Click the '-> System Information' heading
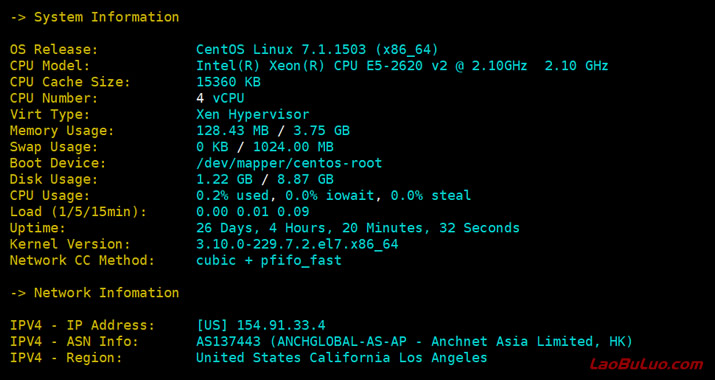This screenshot has height=380, width=715. [95, 17]
